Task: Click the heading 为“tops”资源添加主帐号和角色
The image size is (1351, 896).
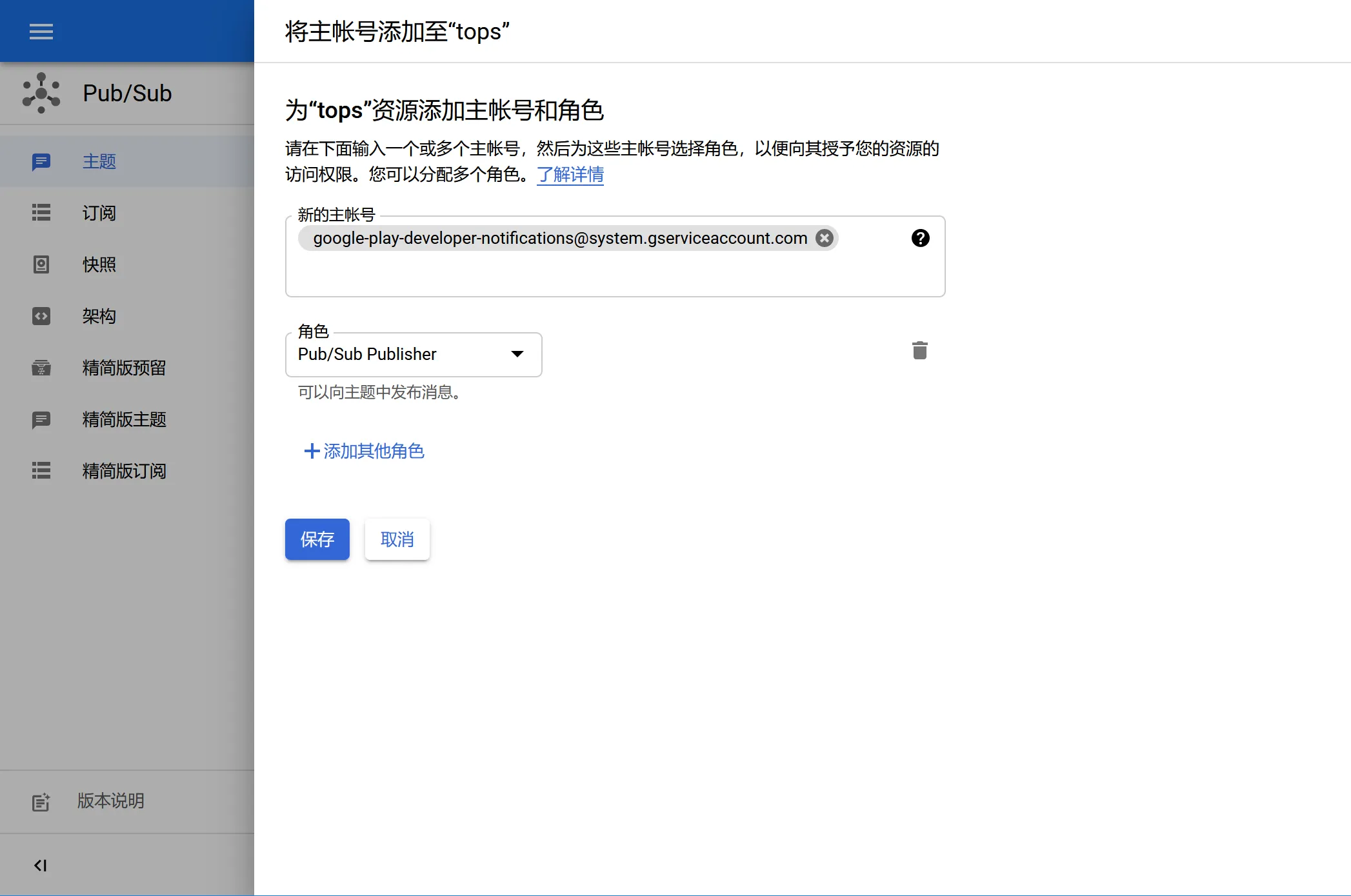Action: click(445, 110)
